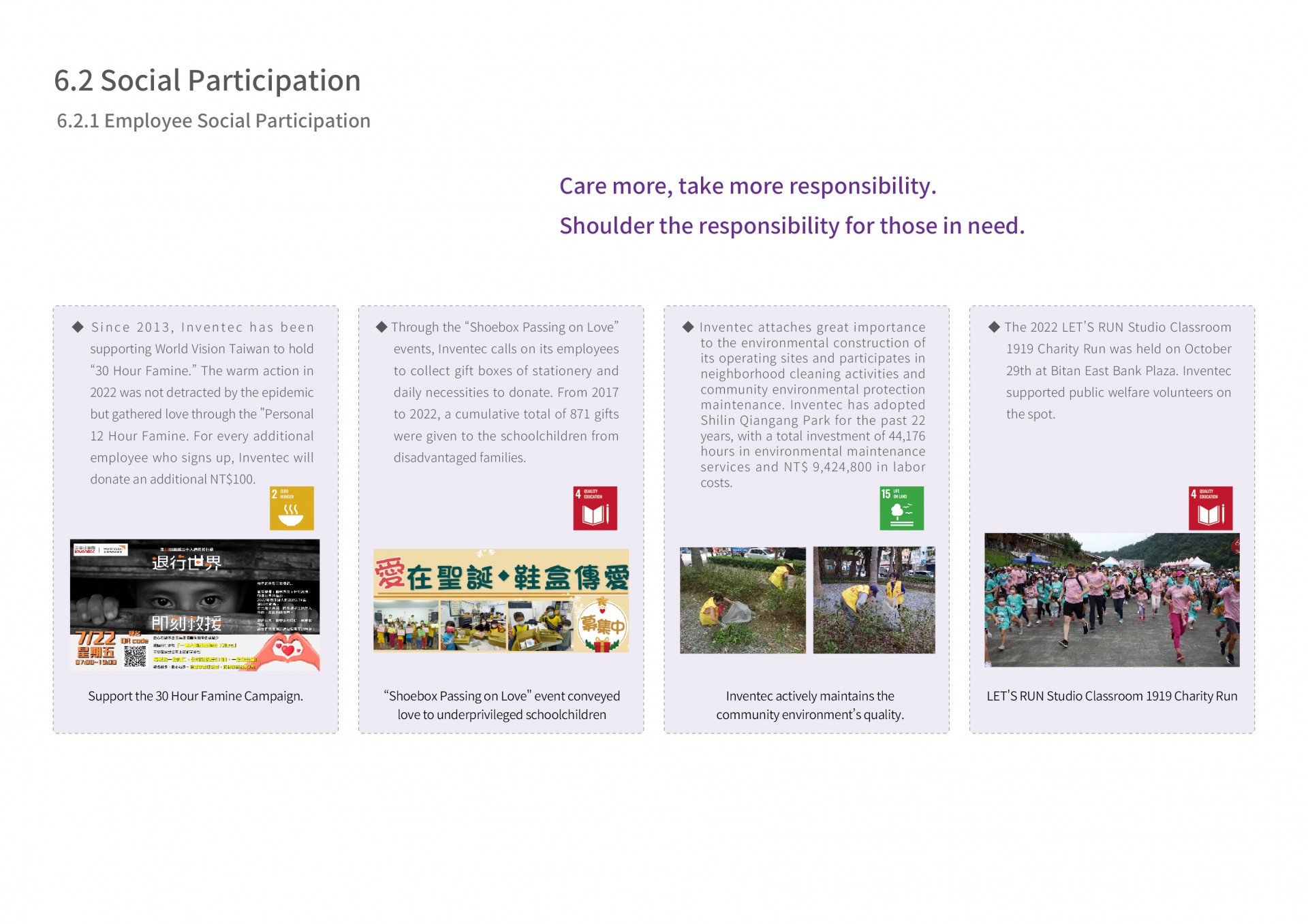Click 'love to underprivileged schoolchildren' caption line
This screenshot has width=1308, height=924.
pyautogui.click(x=502, y=714)
